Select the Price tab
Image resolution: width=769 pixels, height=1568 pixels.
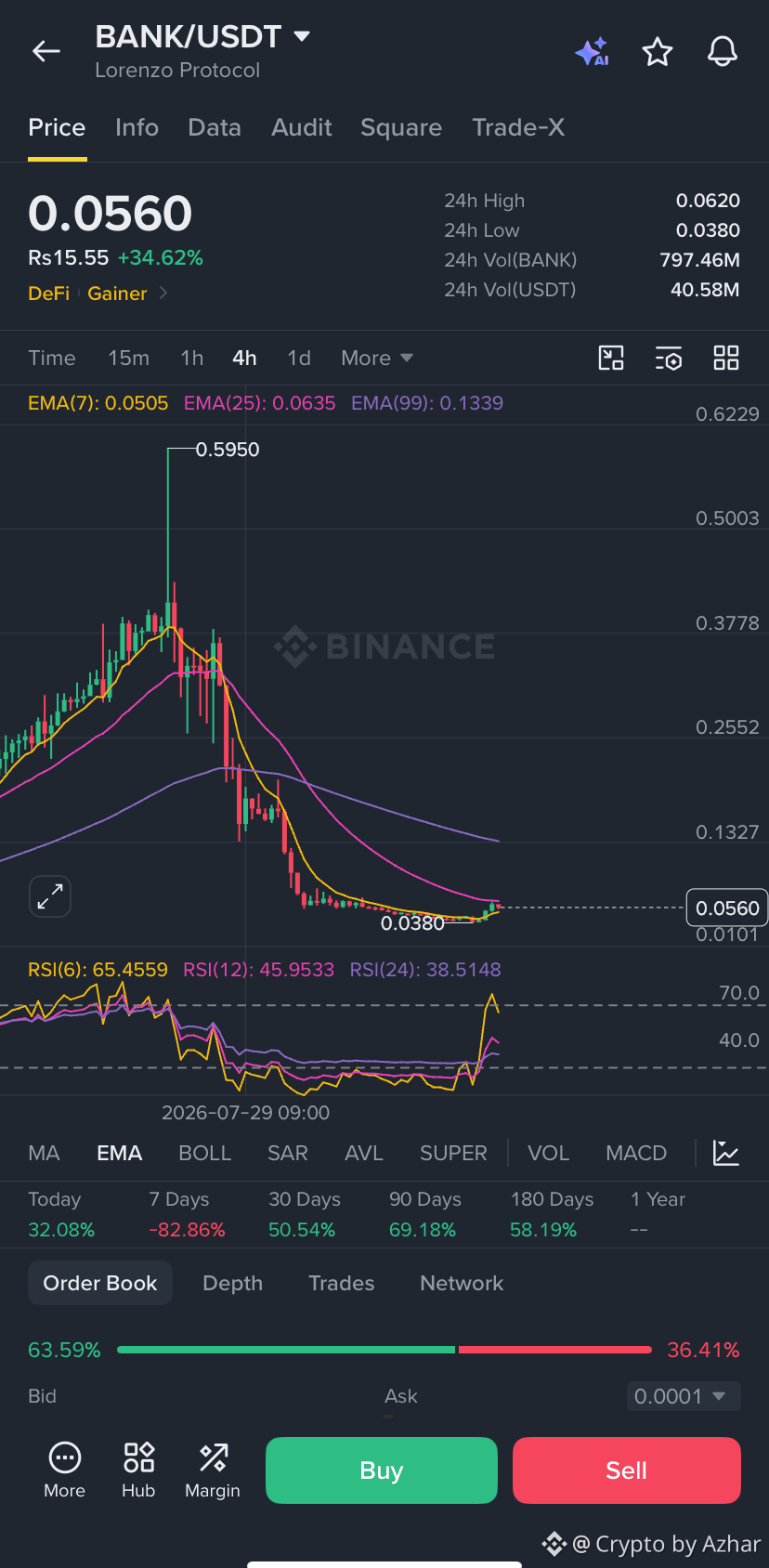click(57, 127)
